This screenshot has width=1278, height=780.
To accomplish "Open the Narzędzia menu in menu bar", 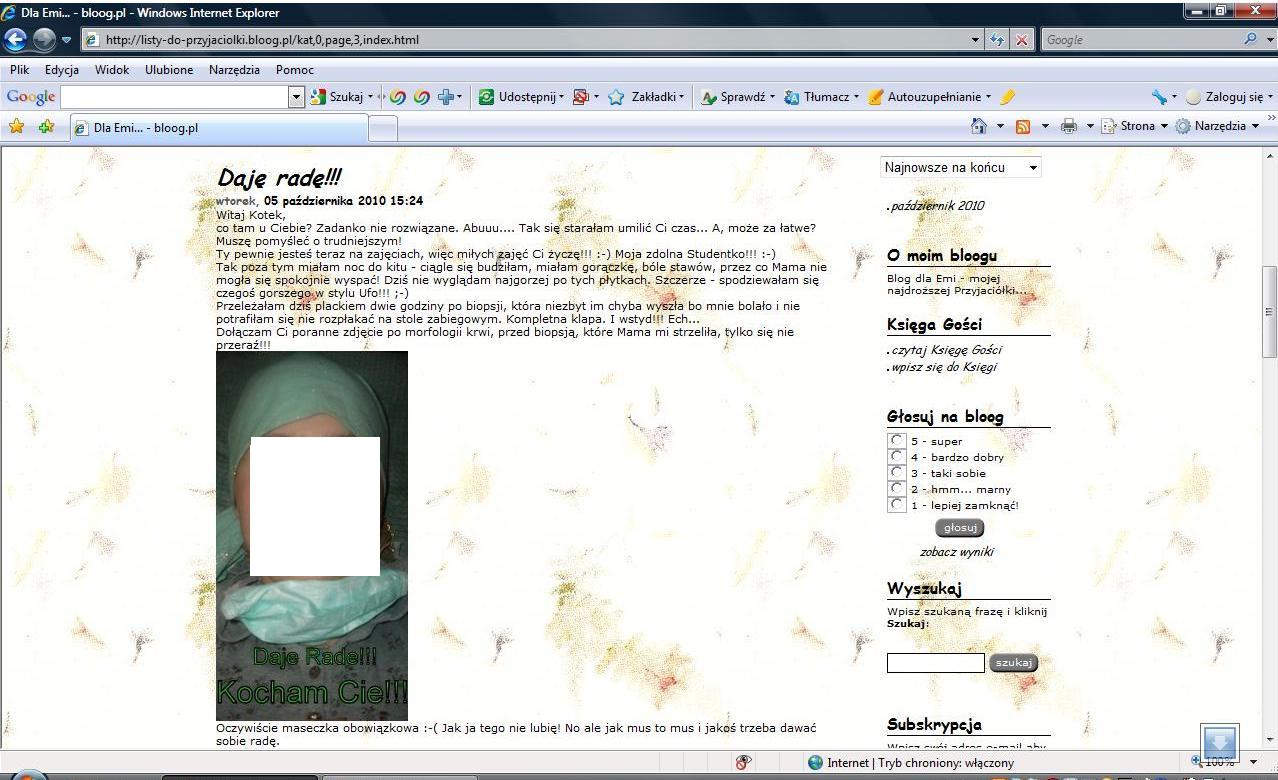I will click(x=234, y=70).
